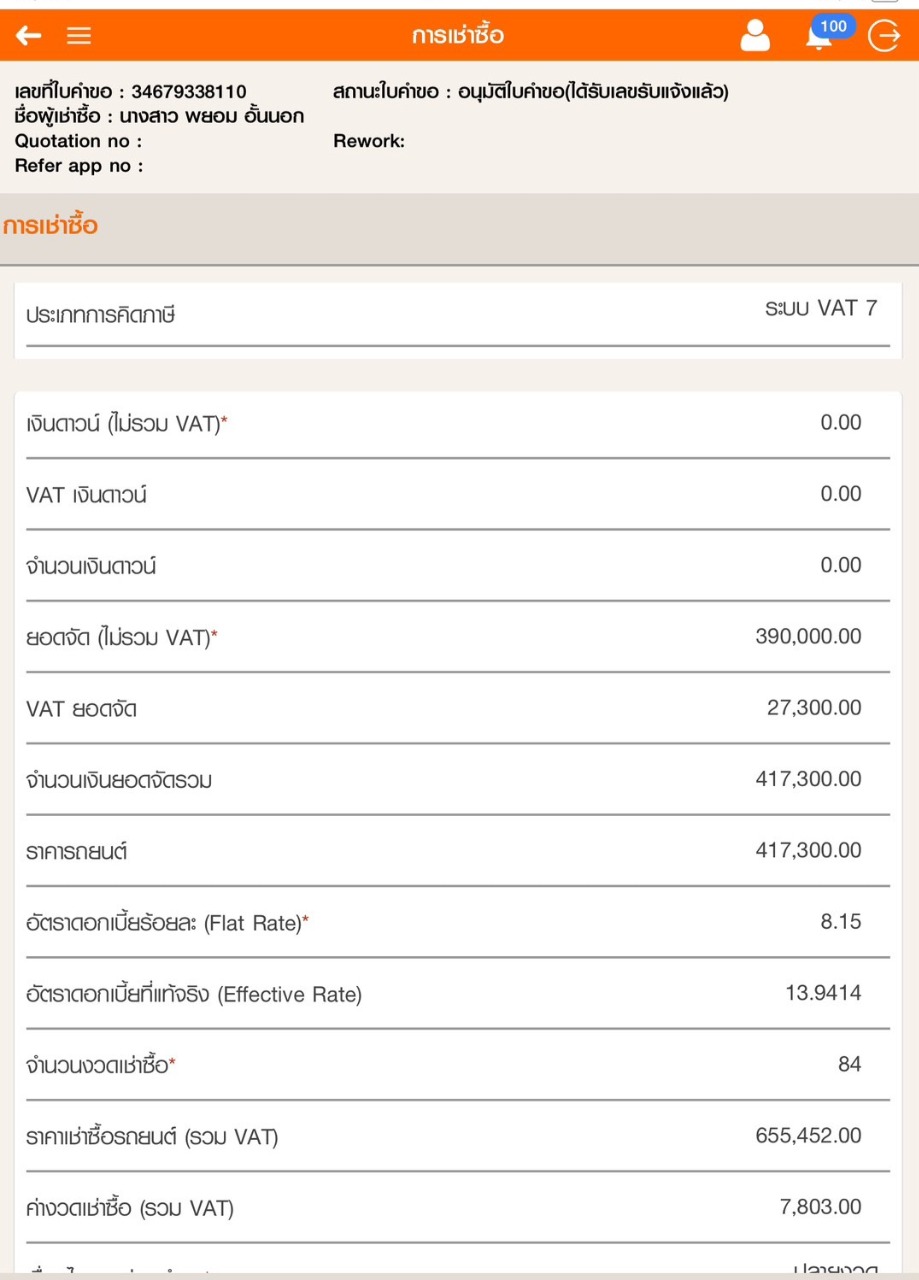This screenshot has height=1280, width=919.
Task: Open the hamburger menu
Action: [79, 36]
